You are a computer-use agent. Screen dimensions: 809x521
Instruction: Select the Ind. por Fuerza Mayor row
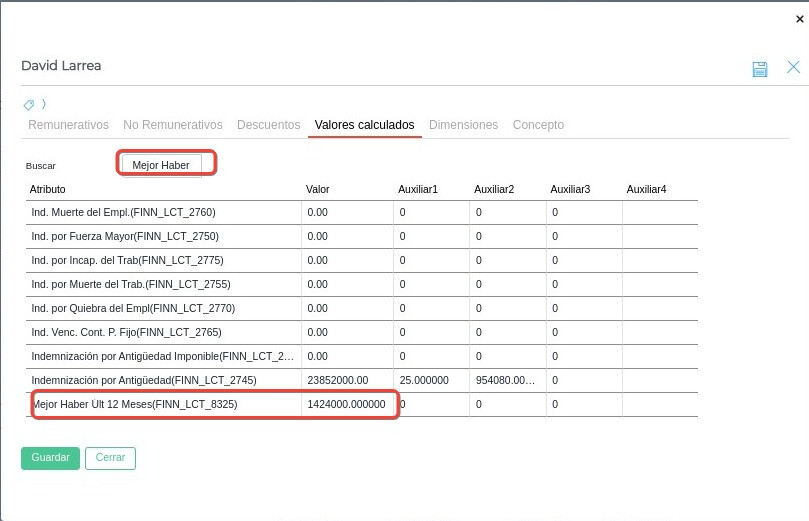tap(125, 236)
